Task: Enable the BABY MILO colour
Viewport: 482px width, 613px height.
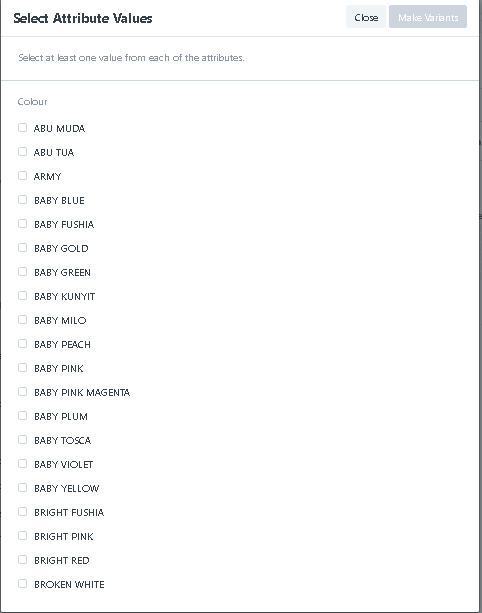Action: 22,320
